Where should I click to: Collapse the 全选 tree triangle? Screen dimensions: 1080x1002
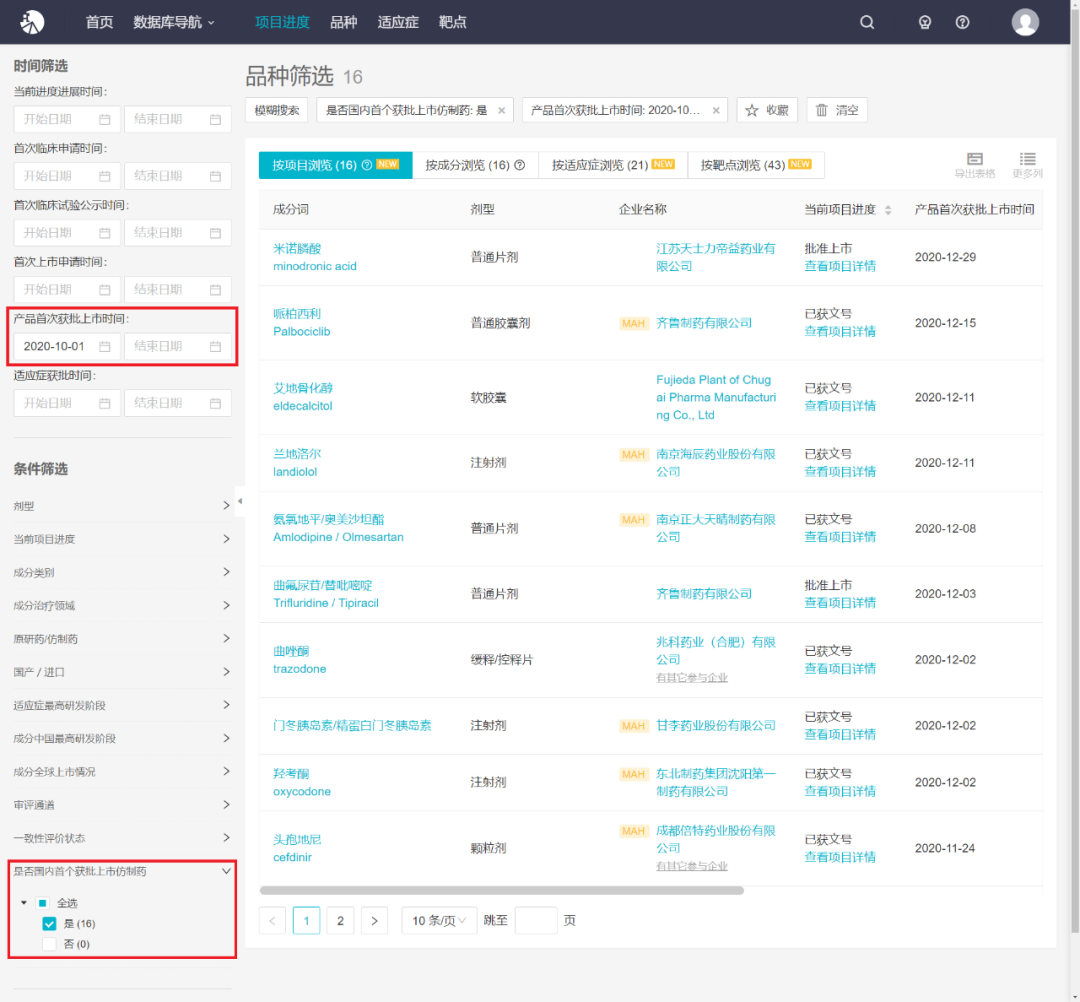[x=24, y=903]
